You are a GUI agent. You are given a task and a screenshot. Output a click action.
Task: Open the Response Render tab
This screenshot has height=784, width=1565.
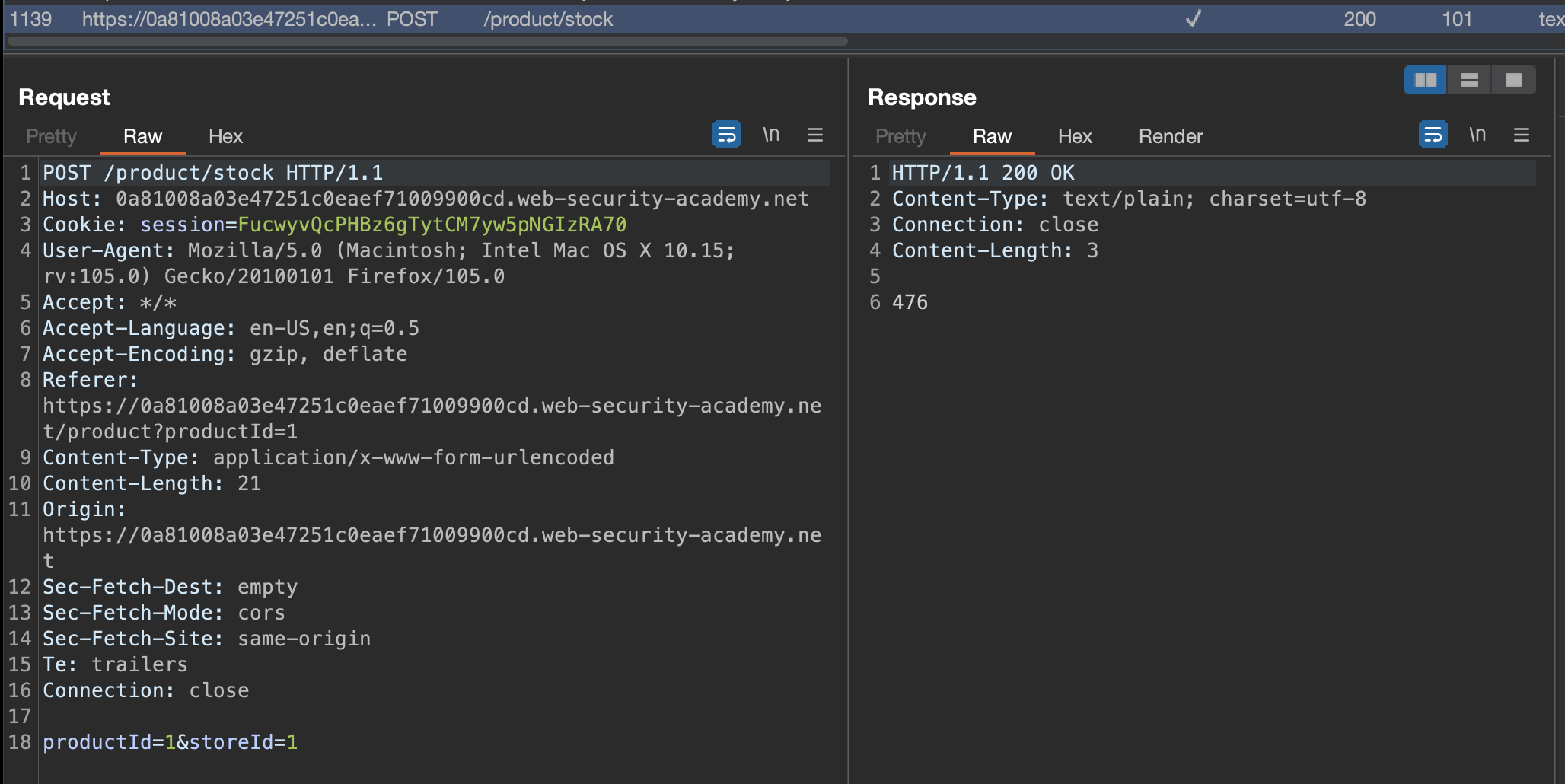pyautogui.click(x=1171, y=136)
